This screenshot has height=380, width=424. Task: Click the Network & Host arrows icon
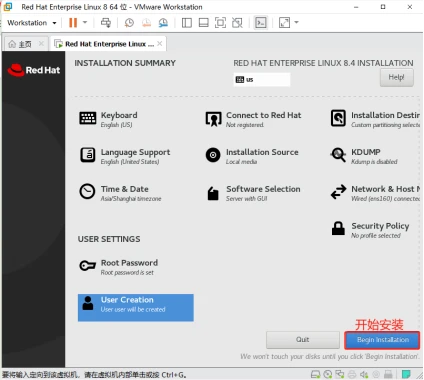pyautogui.click(x=338, y=192)
